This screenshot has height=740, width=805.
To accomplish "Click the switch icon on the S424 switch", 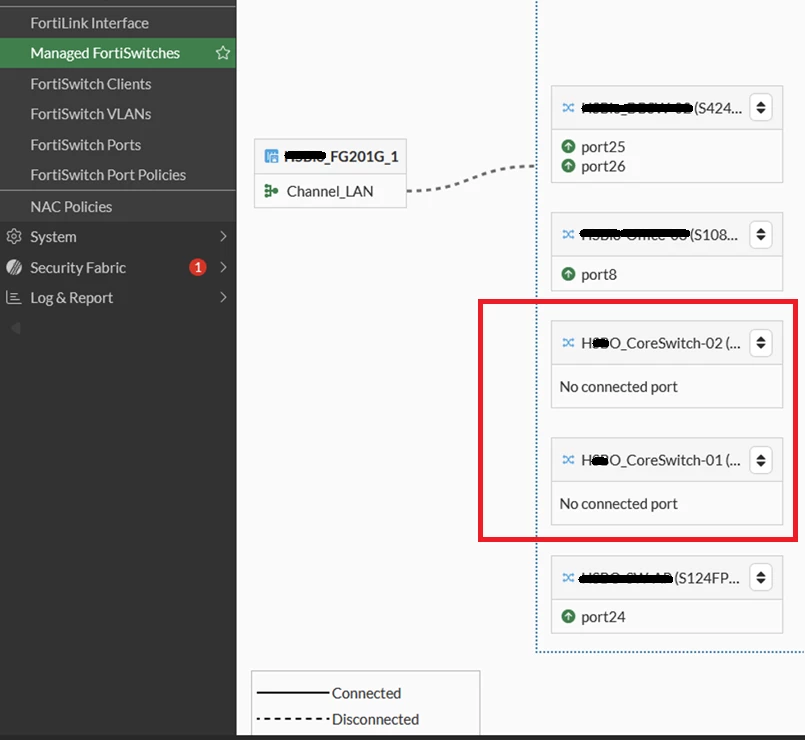I will tap(568, 108).
